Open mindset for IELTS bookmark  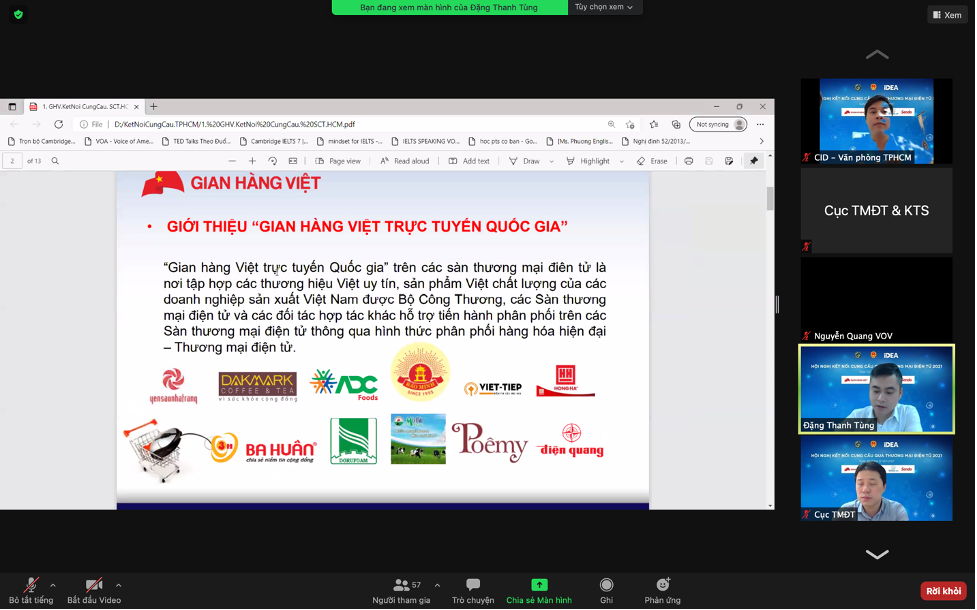point(350,141)
